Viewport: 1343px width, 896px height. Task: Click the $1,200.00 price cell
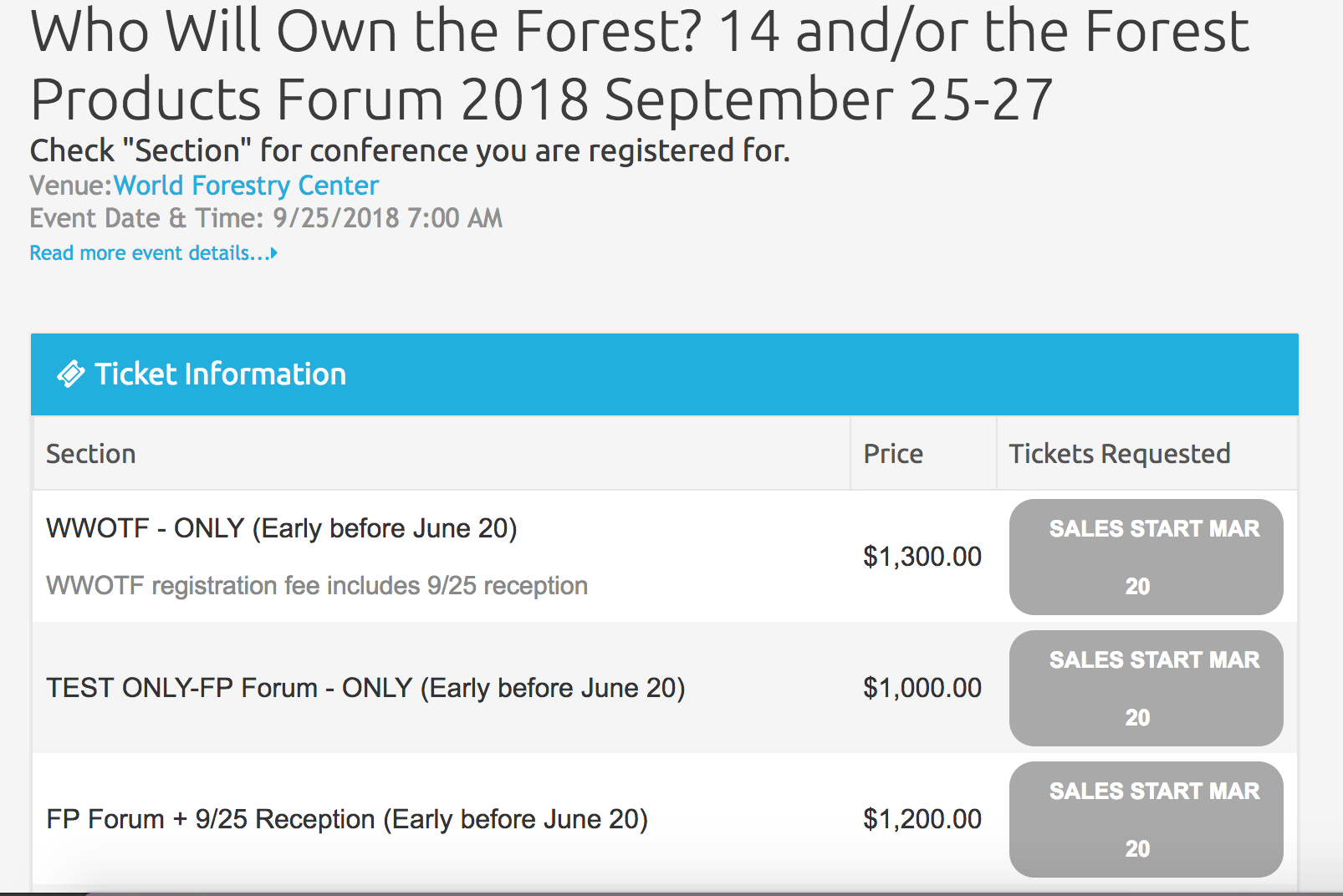pos(922,819)
